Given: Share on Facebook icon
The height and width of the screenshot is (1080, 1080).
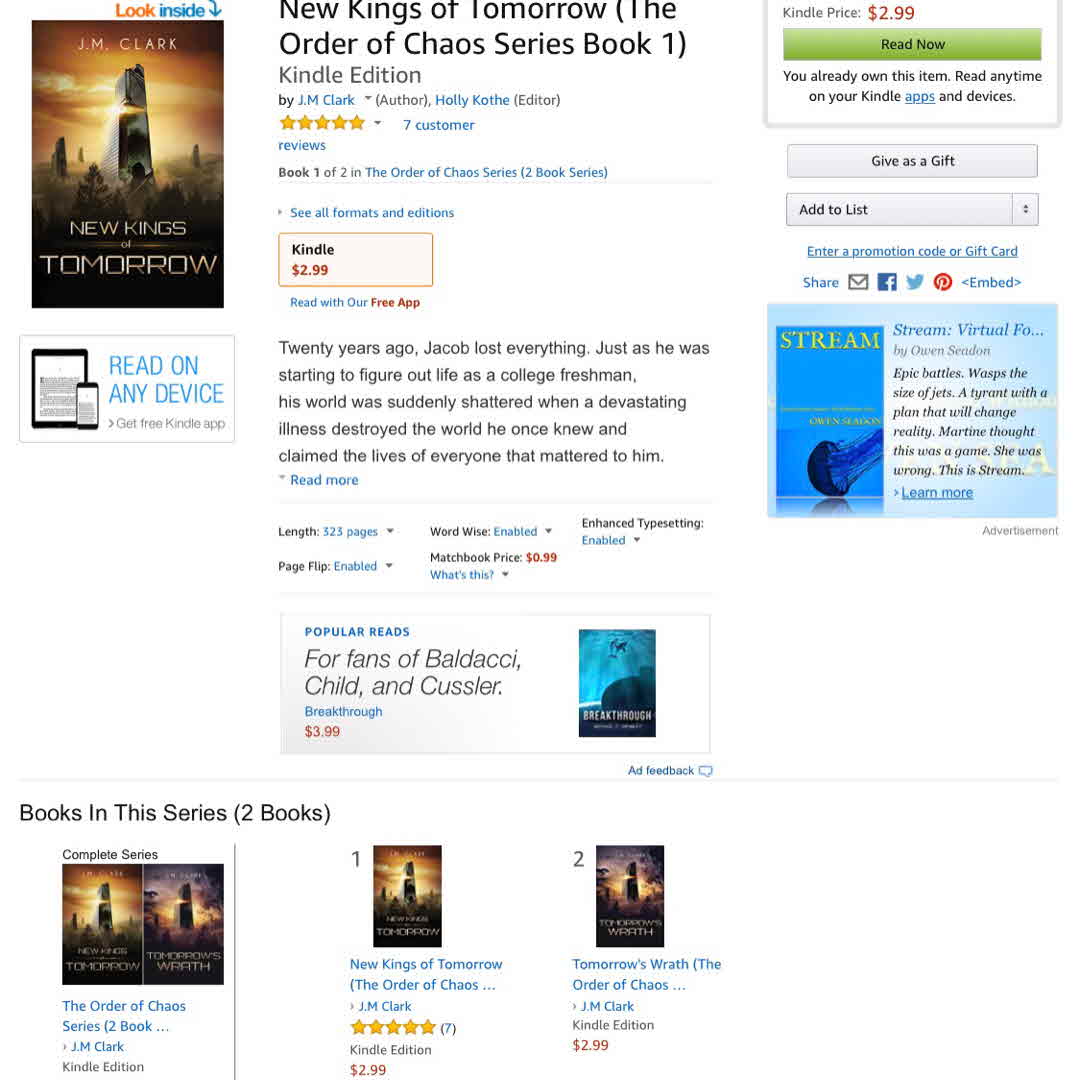Looking at the screenshot, I should pyautogui.click(x=886, y=282).
